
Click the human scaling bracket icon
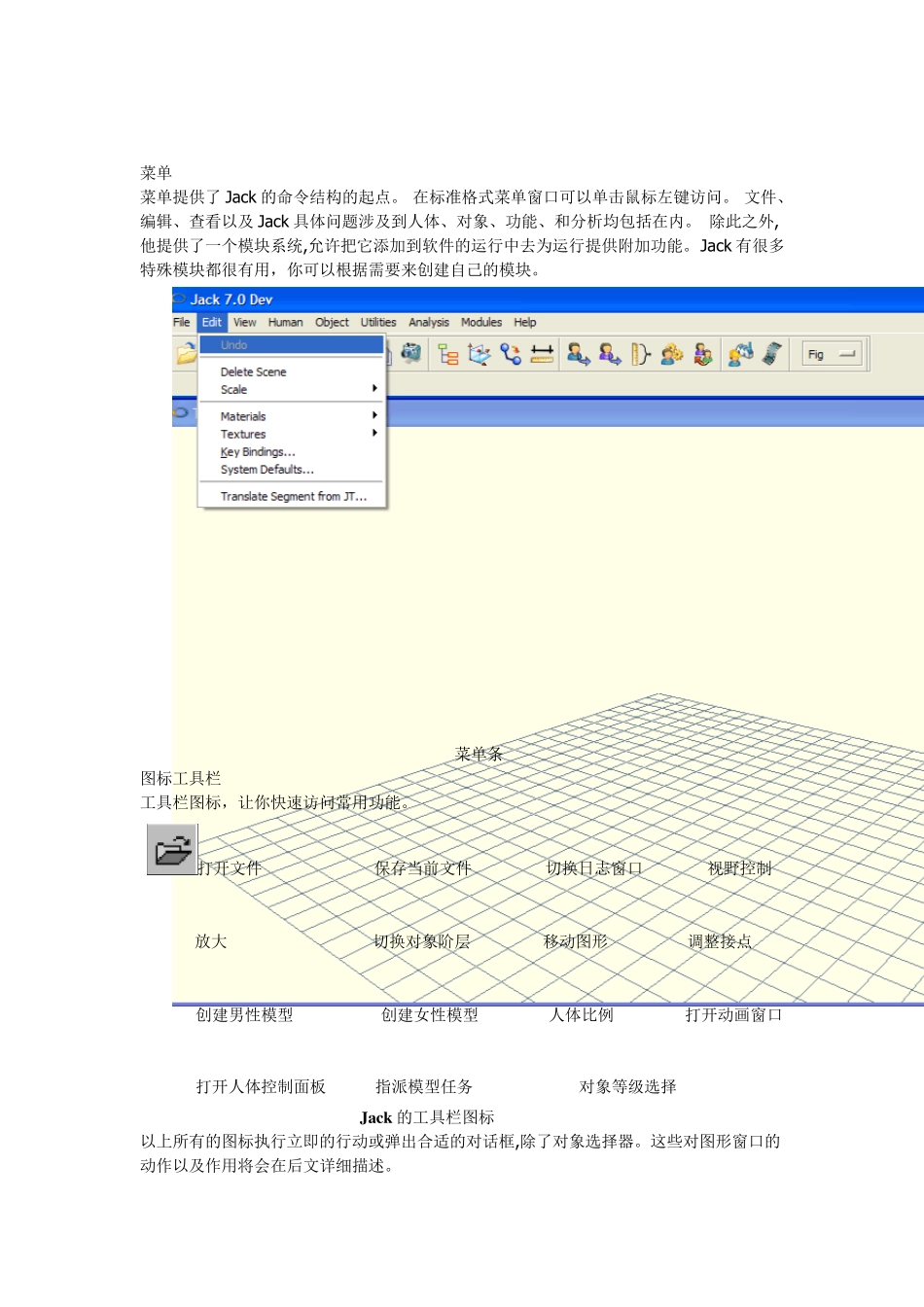click(x=640, y=355)
